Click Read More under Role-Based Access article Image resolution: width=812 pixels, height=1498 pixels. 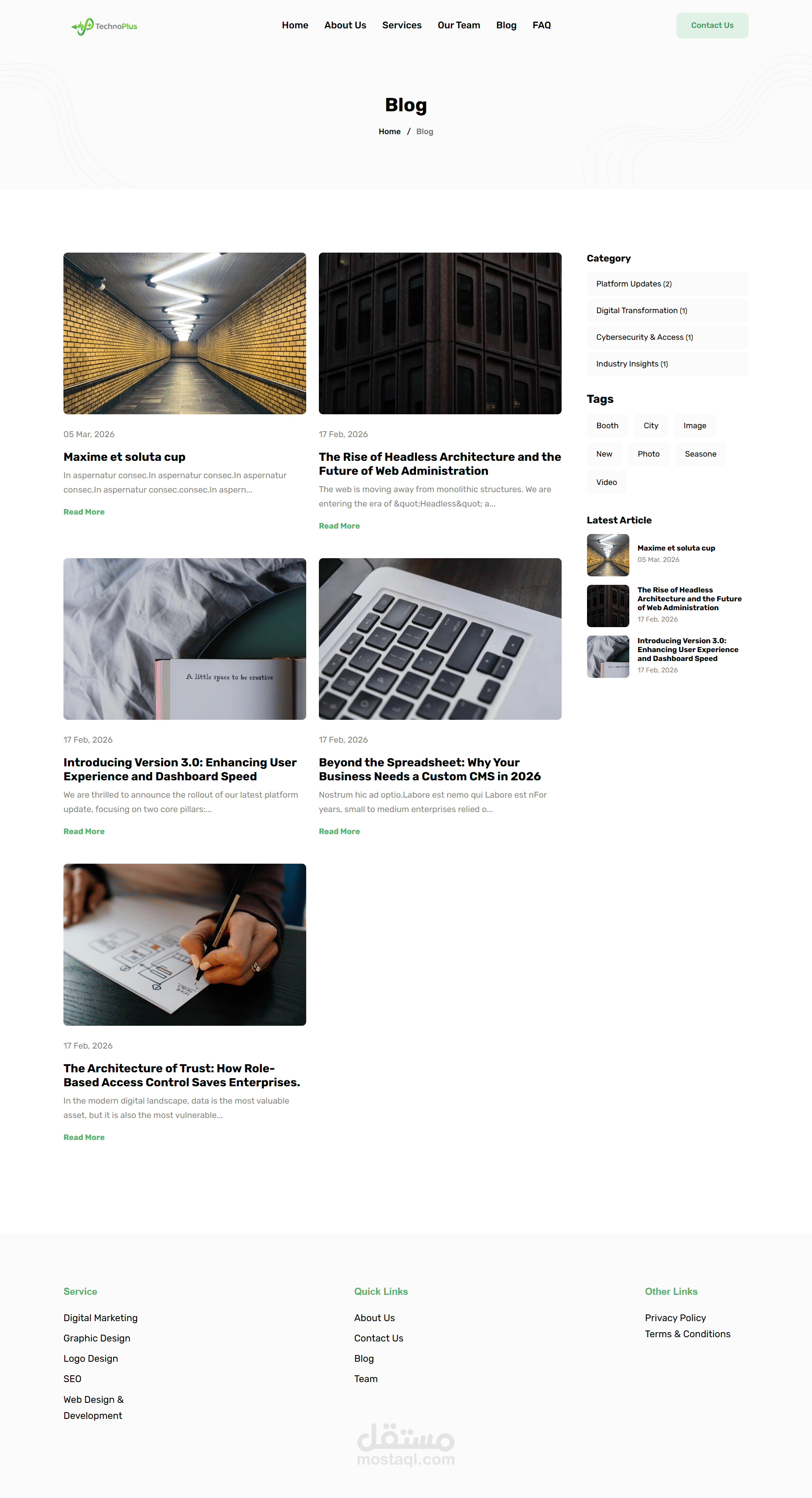coord(84,1137)
